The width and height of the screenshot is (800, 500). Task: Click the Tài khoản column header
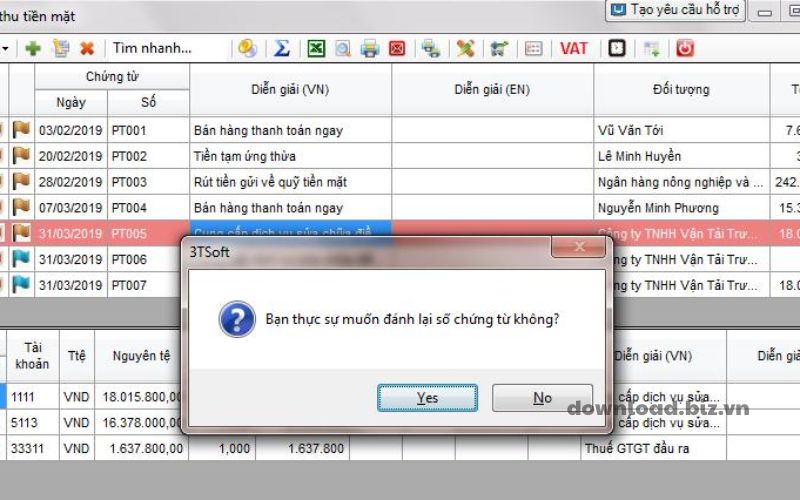(32, 356)
